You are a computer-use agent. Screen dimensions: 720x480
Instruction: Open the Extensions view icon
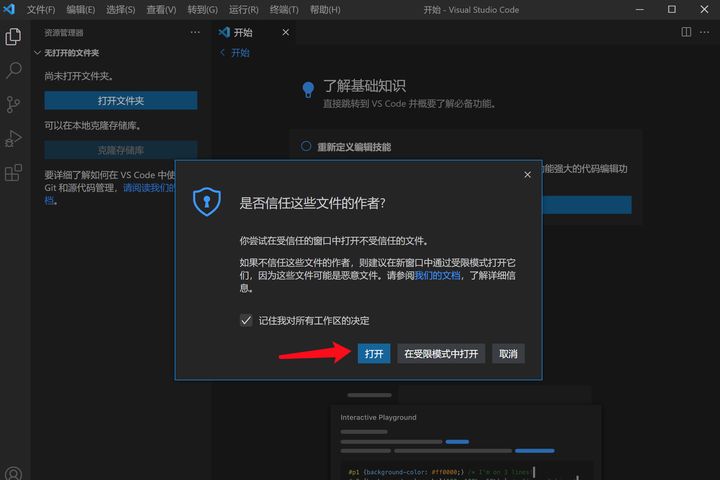(13, 173)
